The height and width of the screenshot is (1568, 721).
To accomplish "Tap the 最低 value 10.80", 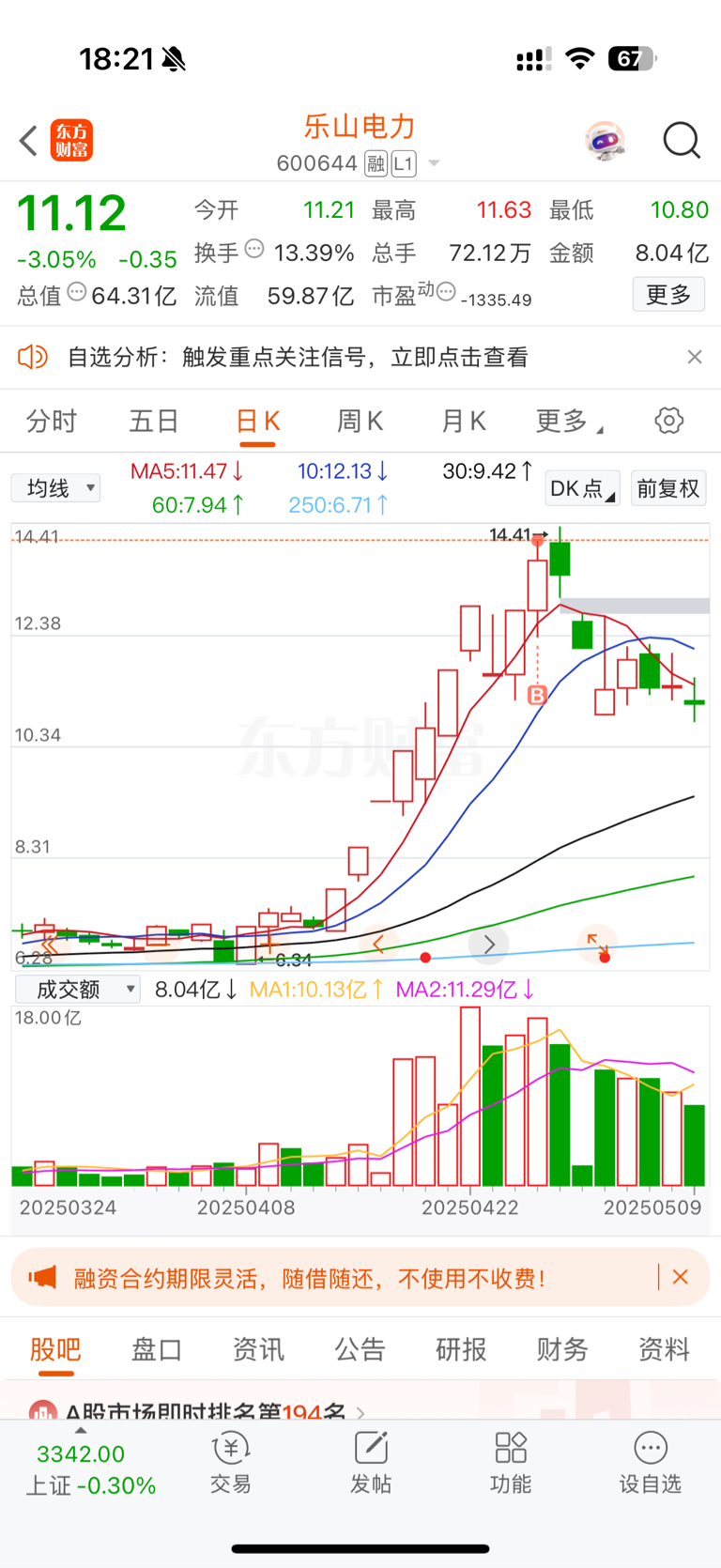I will pyautogui.click(x=680, y=209).
